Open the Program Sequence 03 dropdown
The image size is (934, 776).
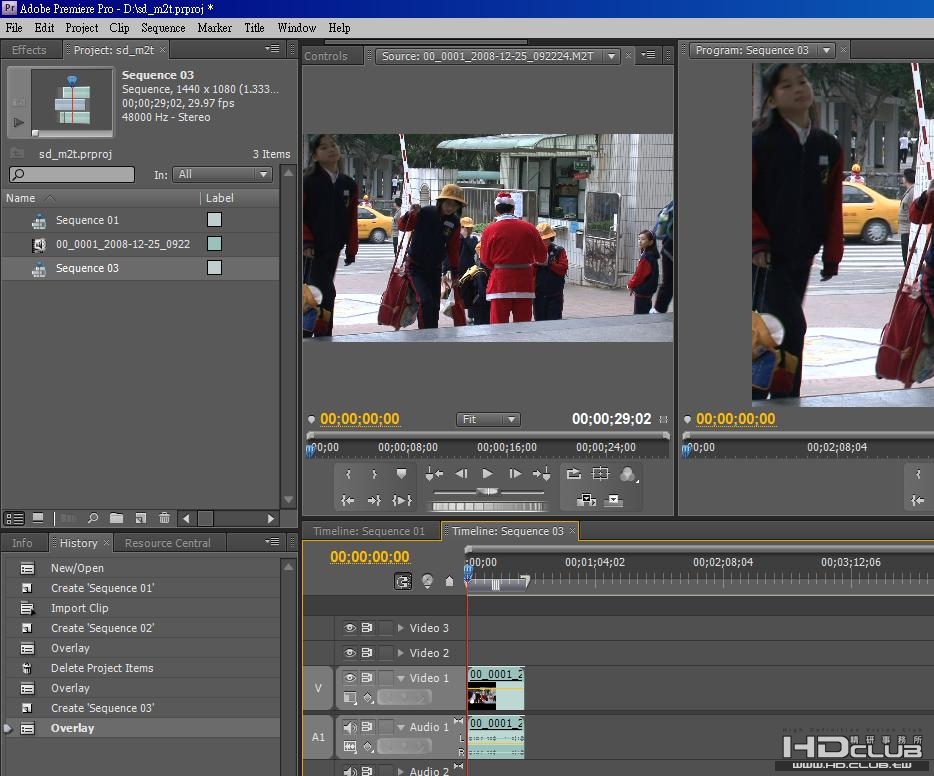(826, 50)
